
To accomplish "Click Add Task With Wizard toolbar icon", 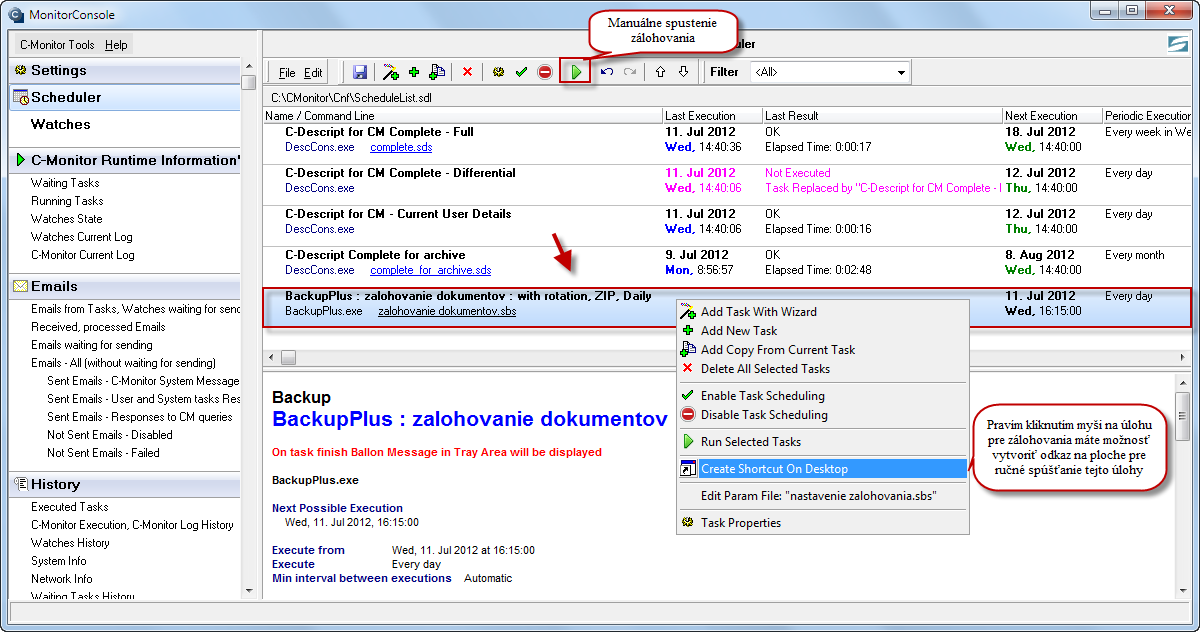I will coord(391,72).
